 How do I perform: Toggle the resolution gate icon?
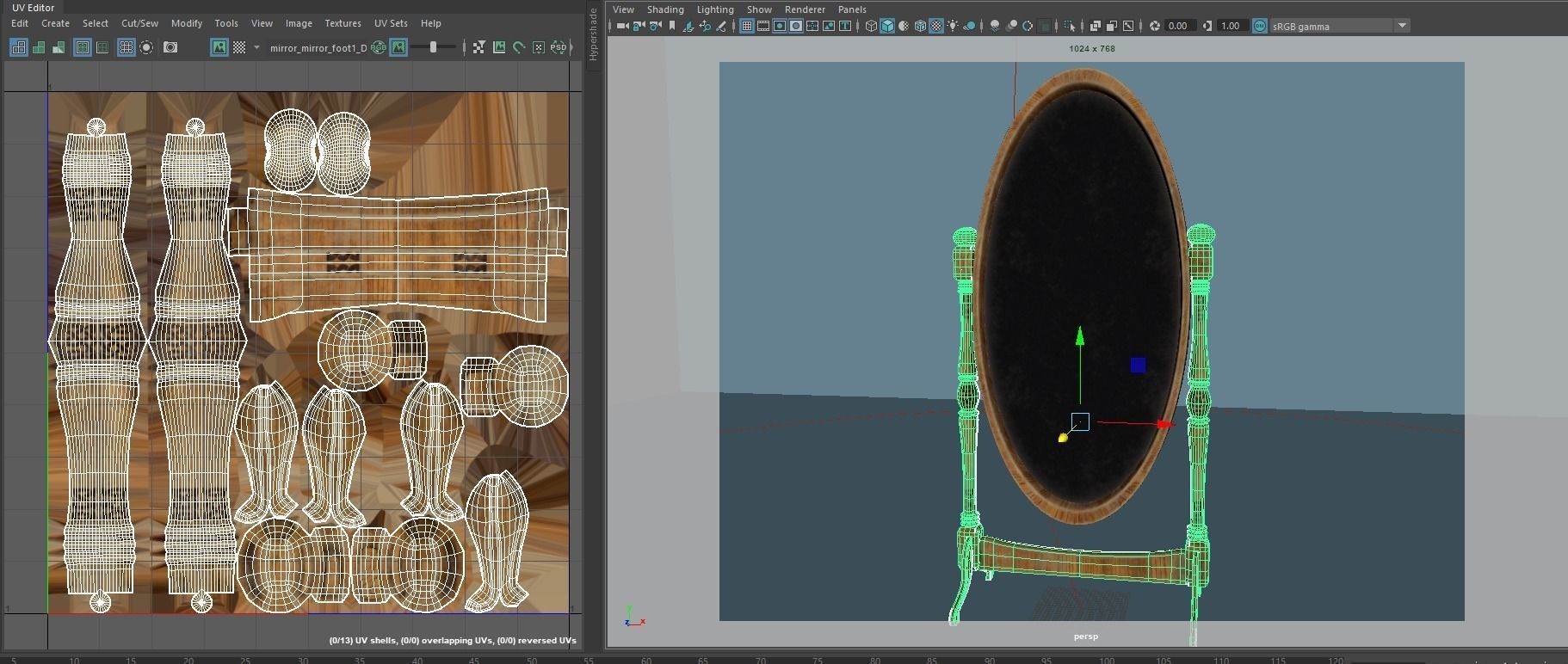780,26
